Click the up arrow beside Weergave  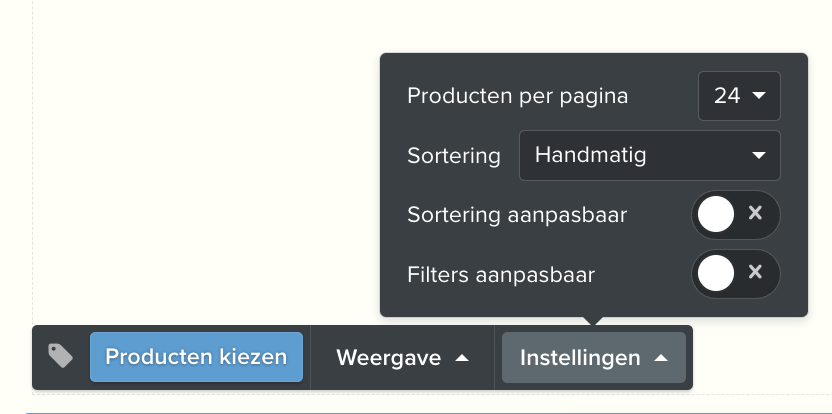(462, 358)
